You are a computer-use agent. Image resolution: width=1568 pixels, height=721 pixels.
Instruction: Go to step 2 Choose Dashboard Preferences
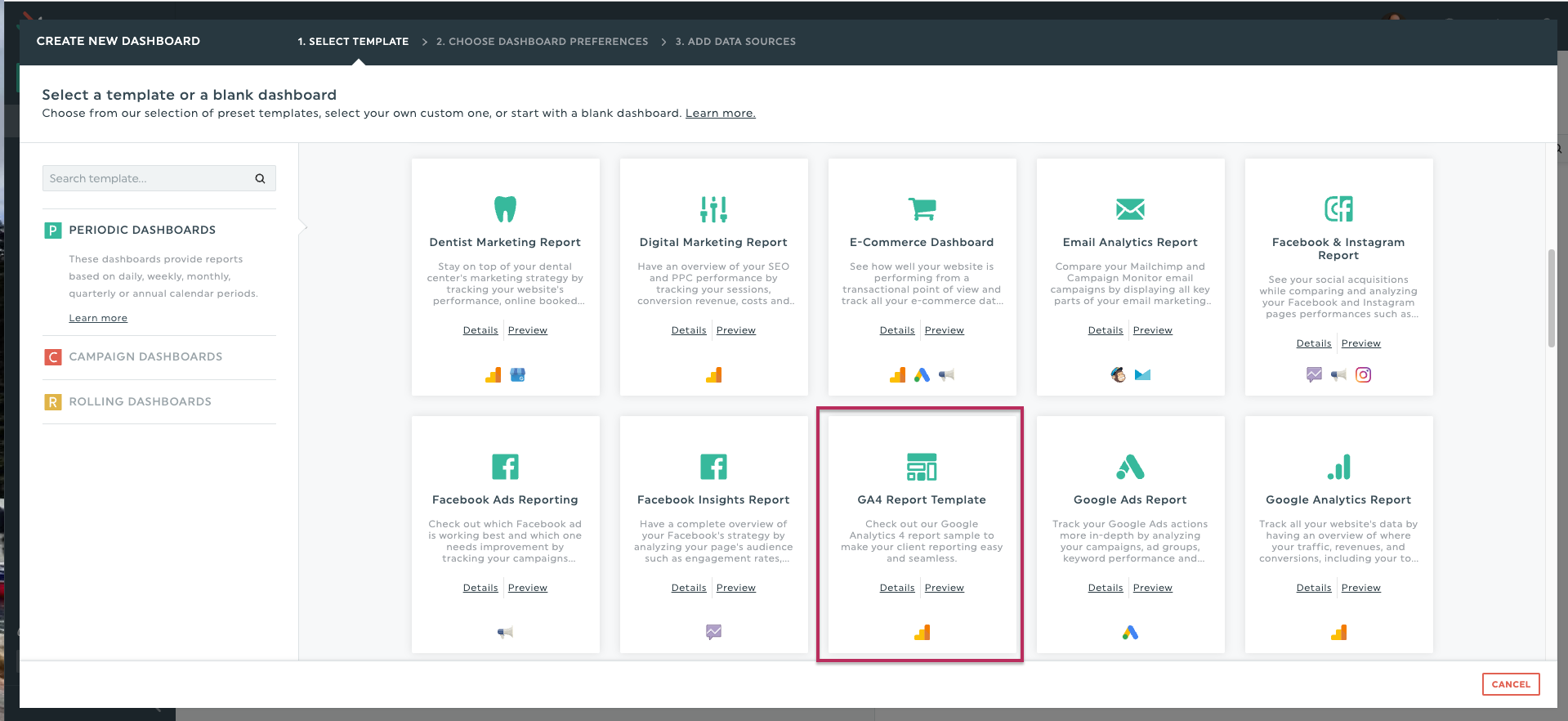click(x=542, y=42)
